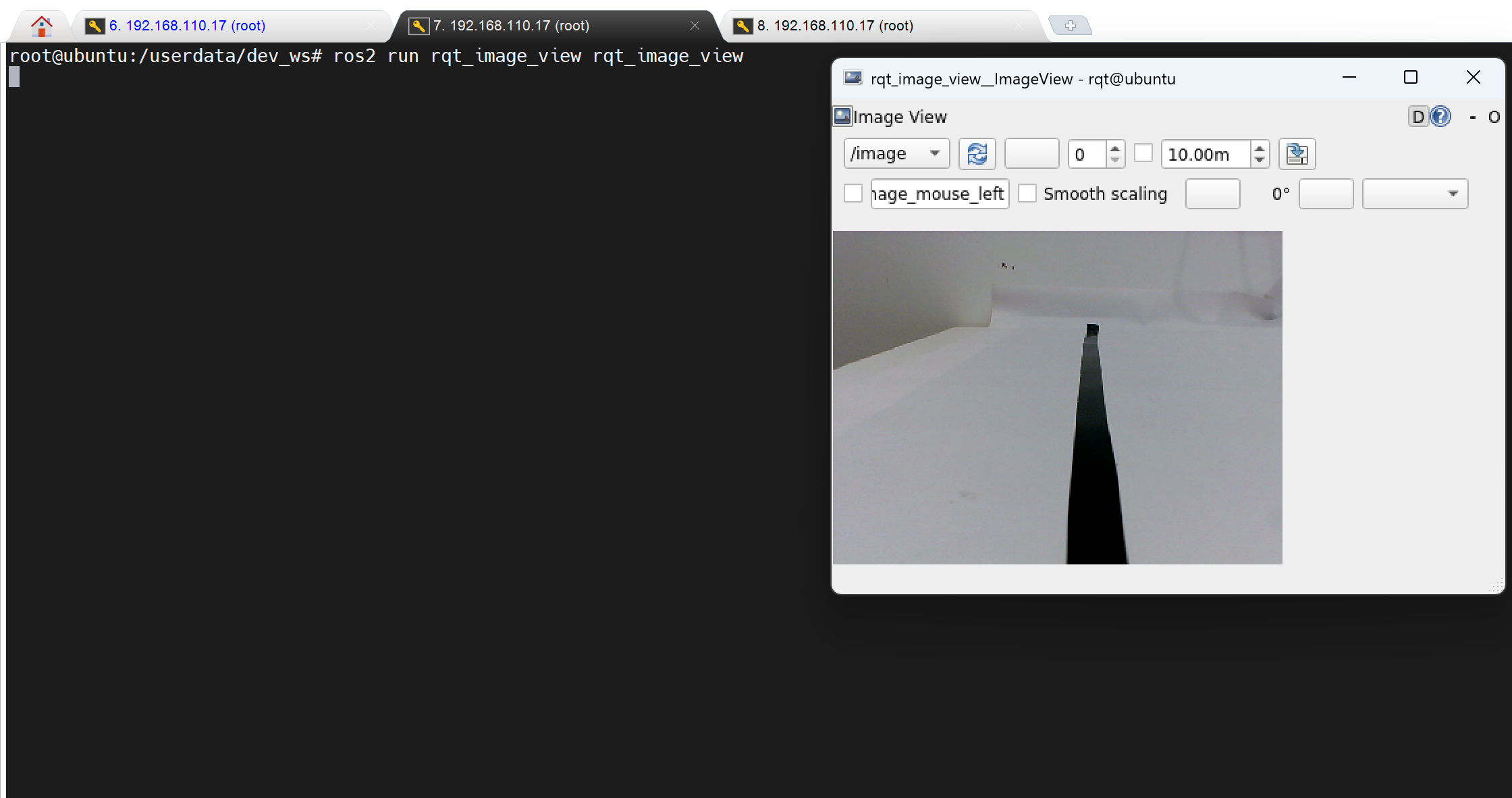This screenshot has width=1512, height=798.
Task: Enable the Smooth scaling checkbox
Action: (x=1027, y=194)
